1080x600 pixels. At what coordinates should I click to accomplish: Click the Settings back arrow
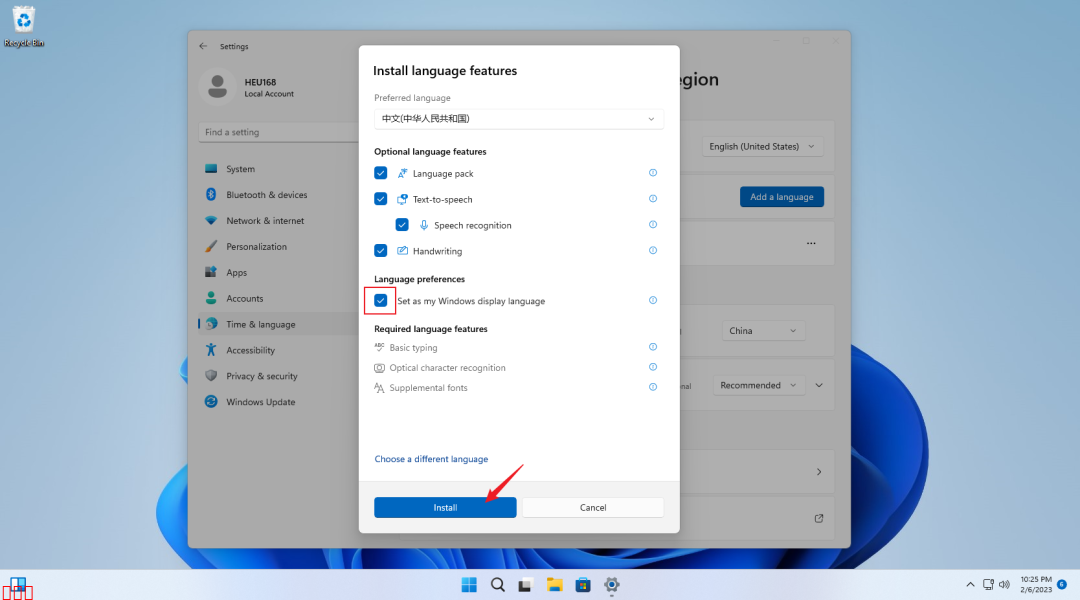(203, 46)
